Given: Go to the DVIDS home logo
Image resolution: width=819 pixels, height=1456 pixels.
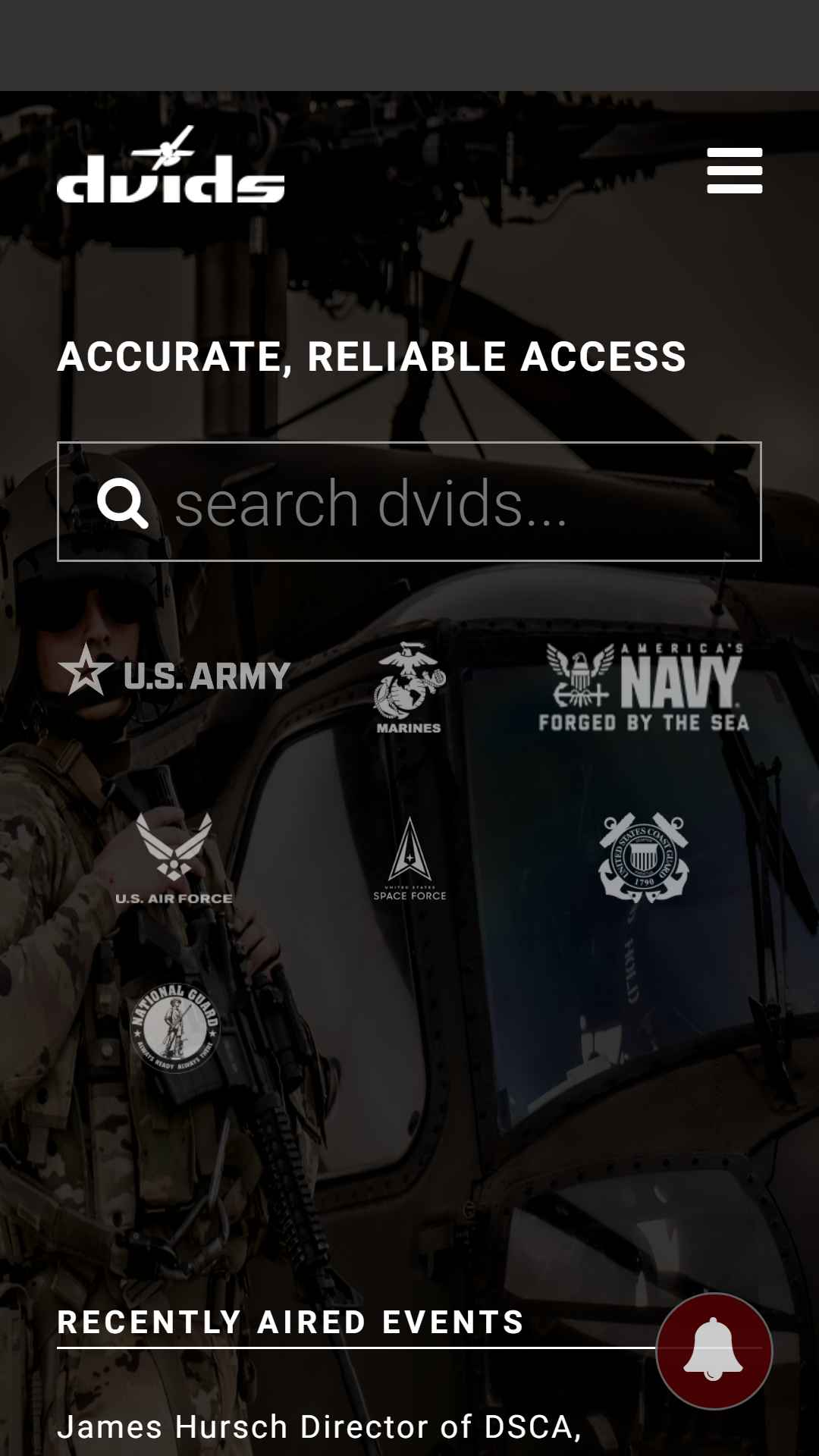Looking at the screenshot, I should coord(171,165).
